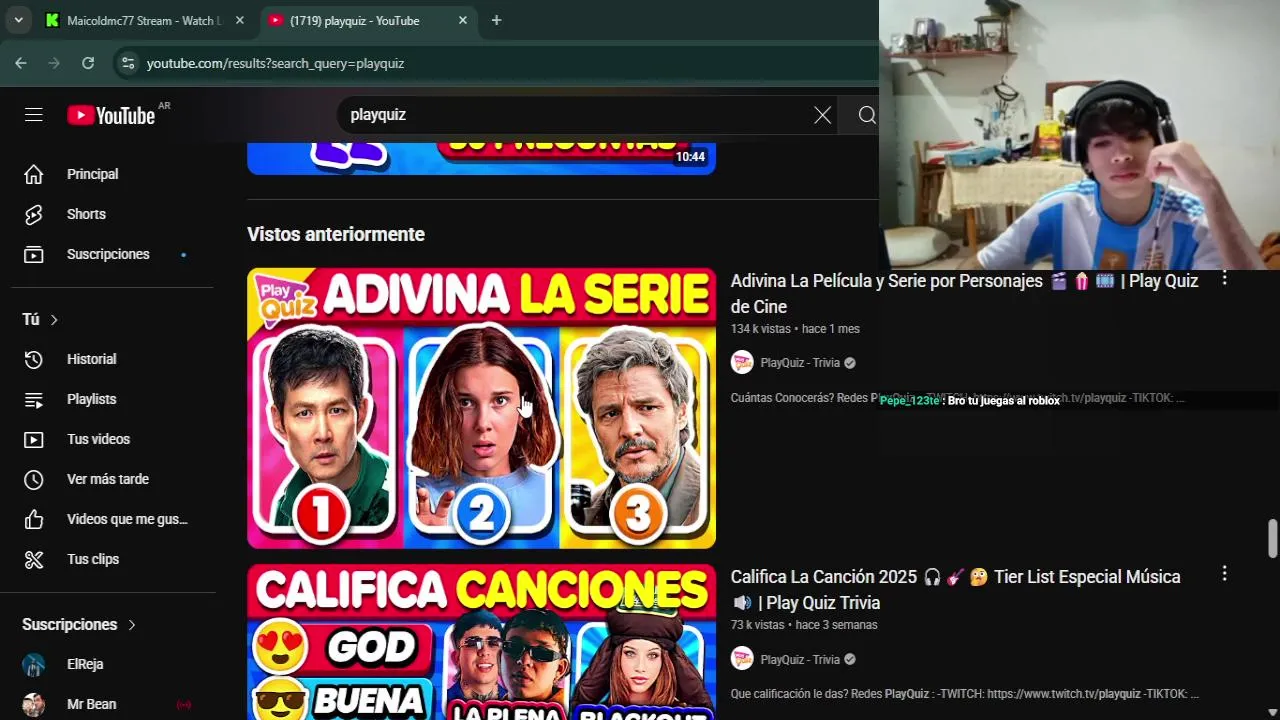Expand the Suscripciones section header chevron

(131, 625)
